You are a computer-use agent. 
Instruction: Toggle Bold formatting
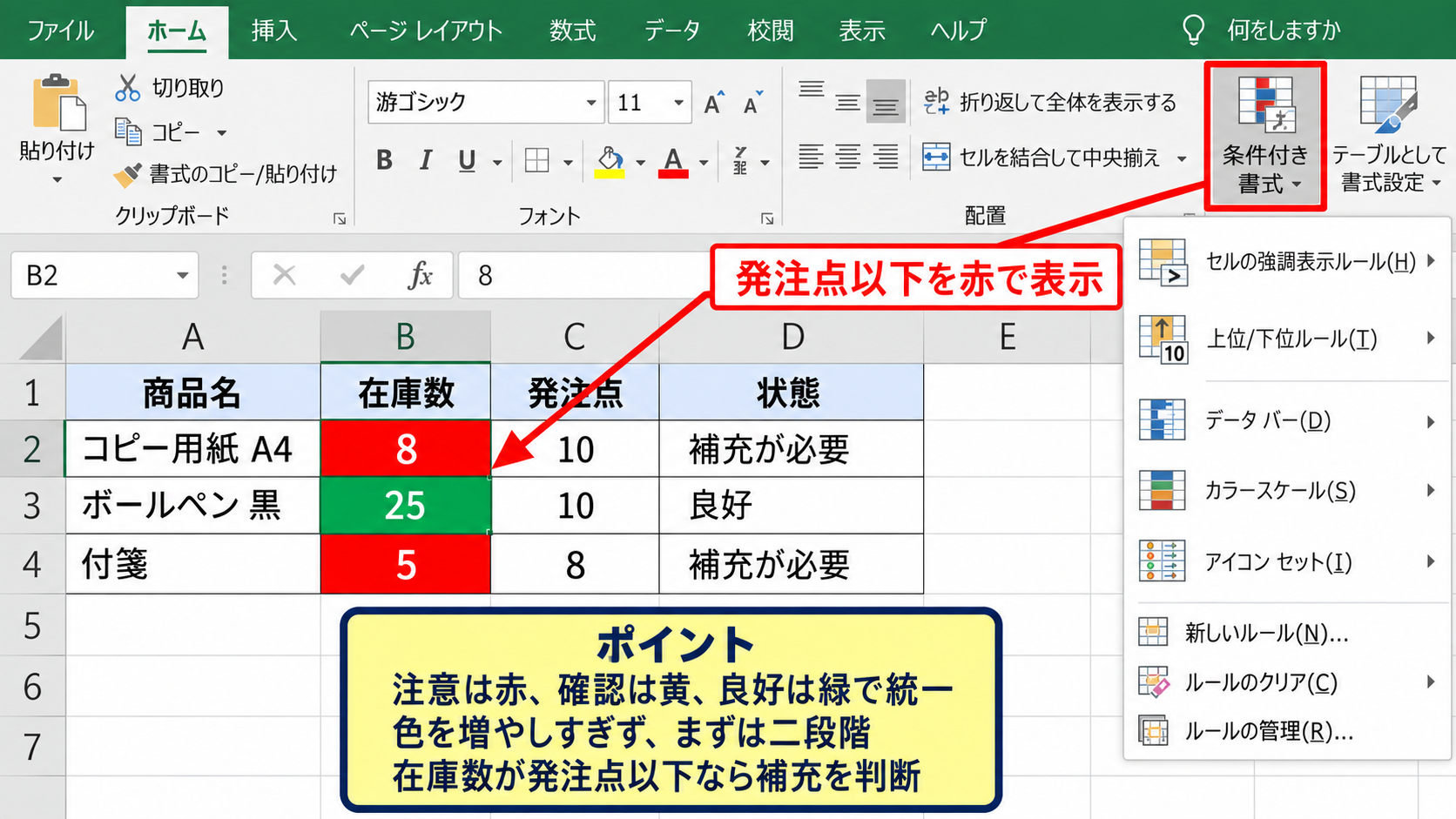pos(384,160)
